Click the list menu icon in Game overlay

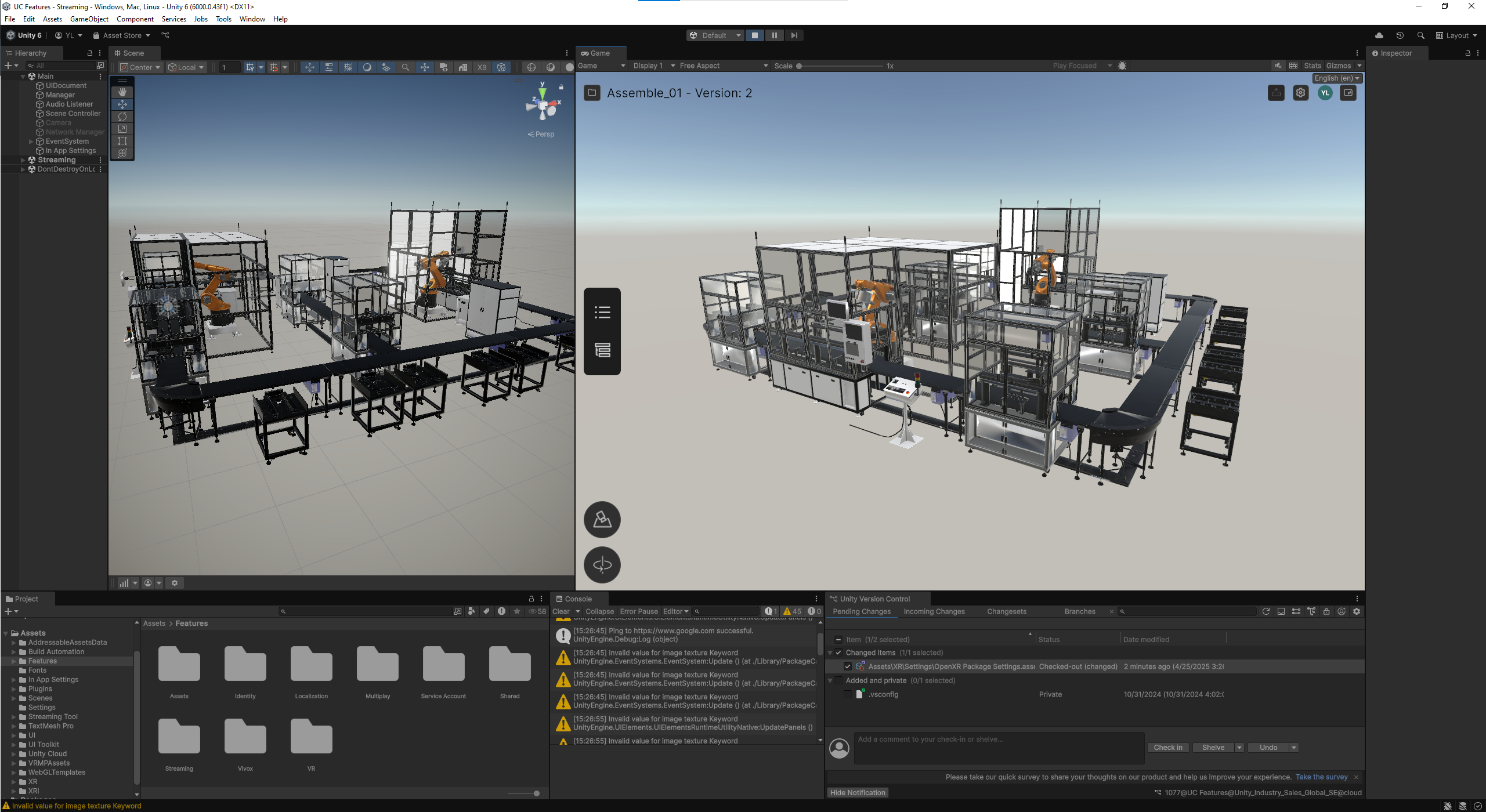pos(602,313)
